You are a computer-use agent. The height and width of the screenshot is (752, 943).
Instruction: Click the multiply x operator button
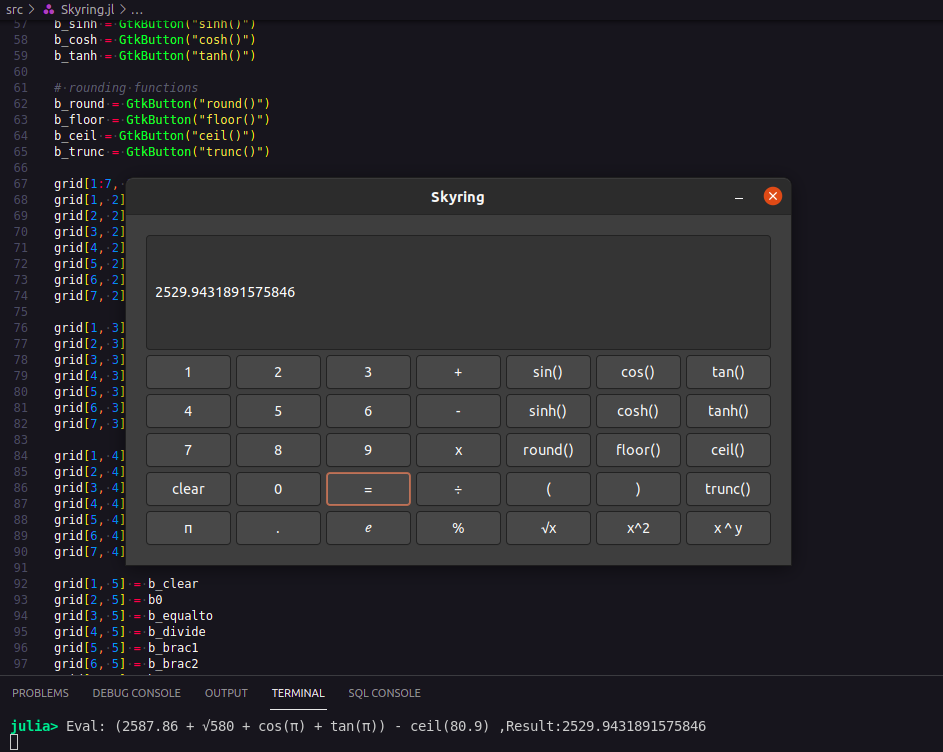pyautogui.click(x=458, y=450)
